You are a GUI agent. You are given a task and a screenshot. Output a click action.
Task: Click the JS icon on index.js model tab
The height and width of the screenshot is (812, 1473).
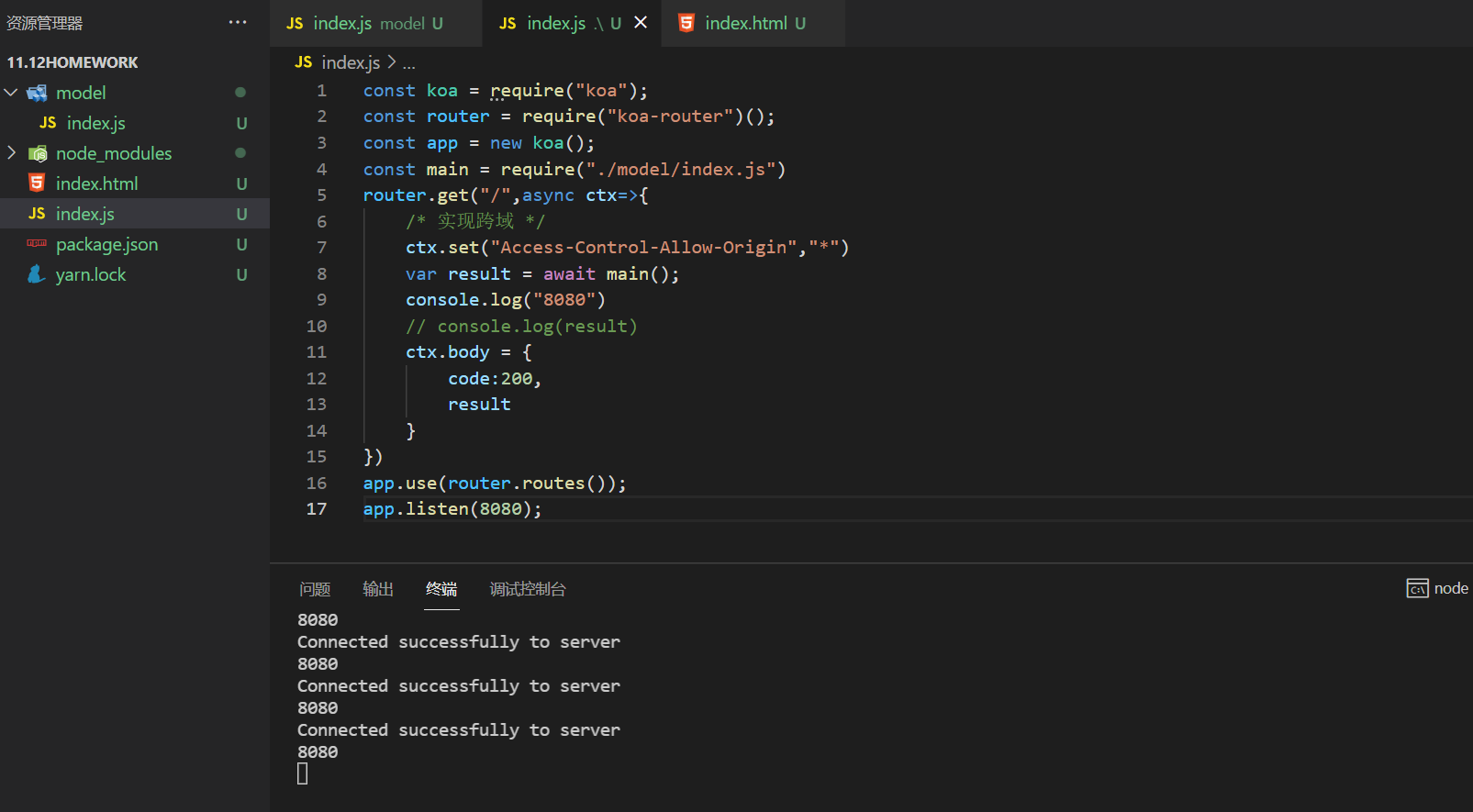coord(295,23)
